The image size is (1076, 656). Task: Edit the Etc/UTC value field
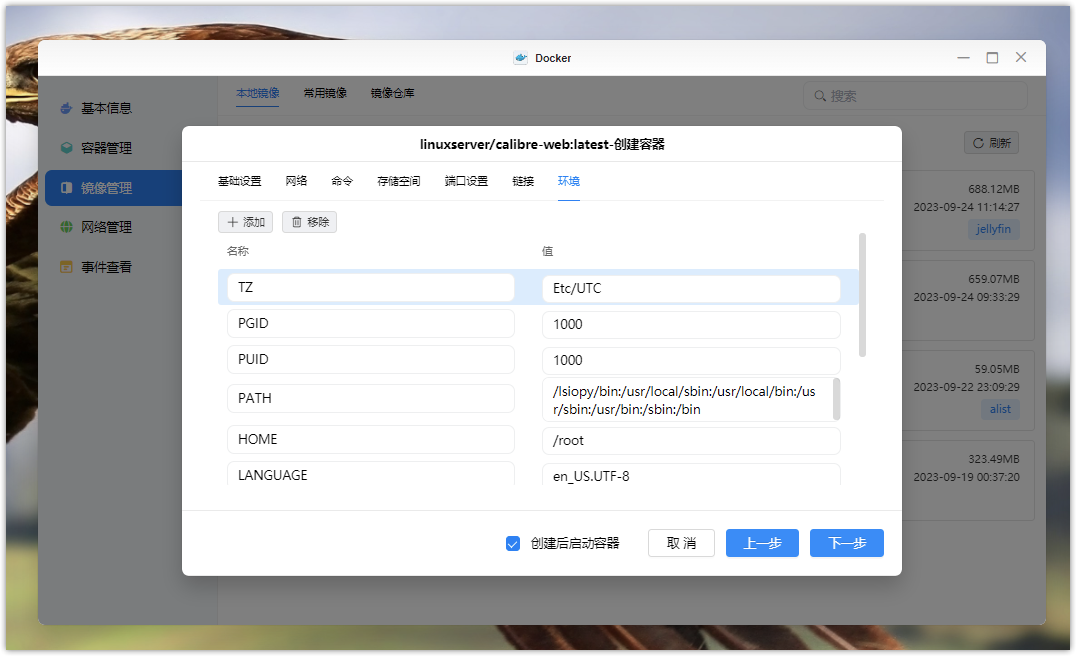[x=691, y=289]
